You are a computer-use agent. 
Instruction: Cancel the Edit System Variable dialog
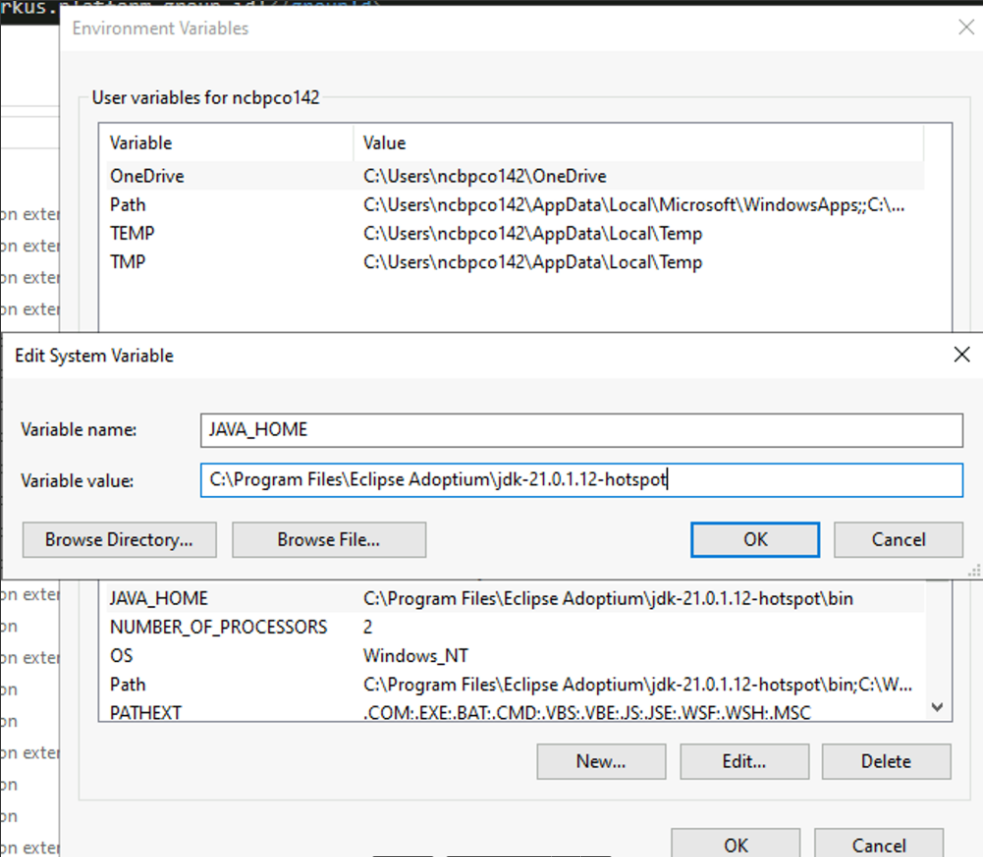pyautogui.click(x=897, y=540)
